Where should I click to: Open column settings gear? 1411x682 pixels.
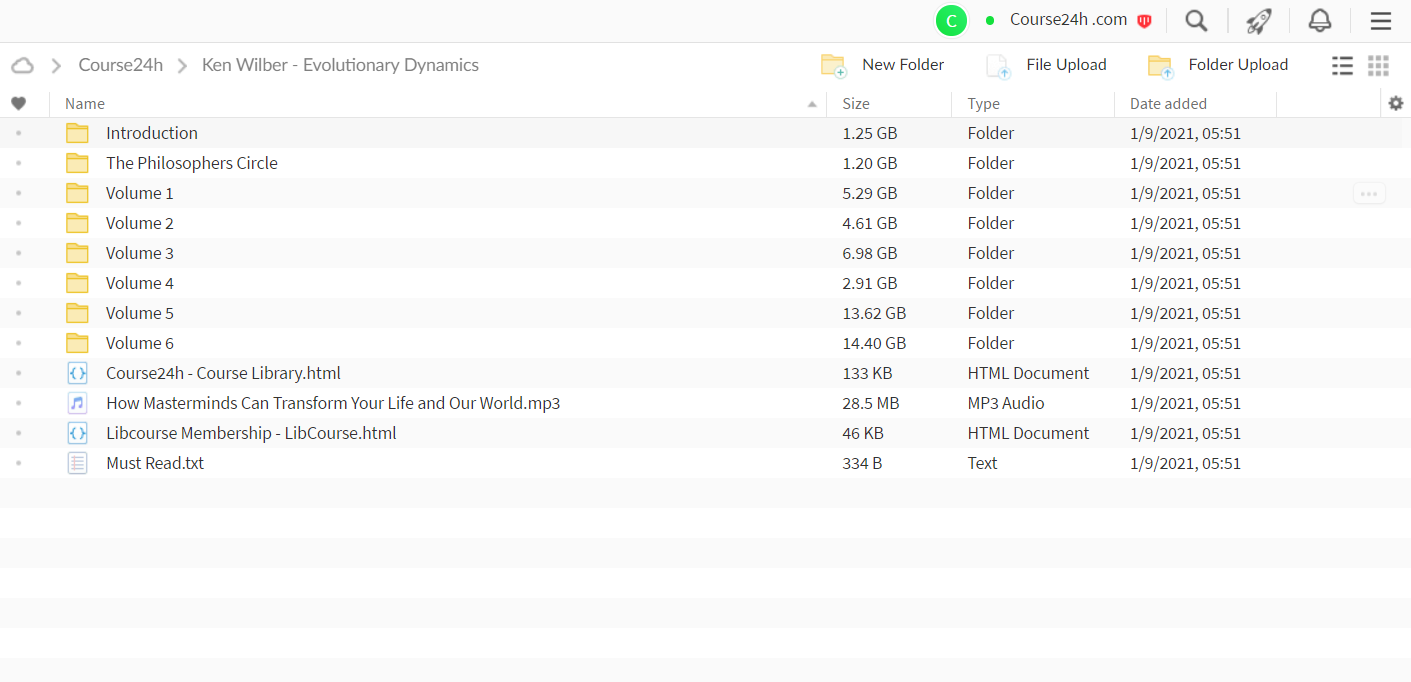point(1396,103)
